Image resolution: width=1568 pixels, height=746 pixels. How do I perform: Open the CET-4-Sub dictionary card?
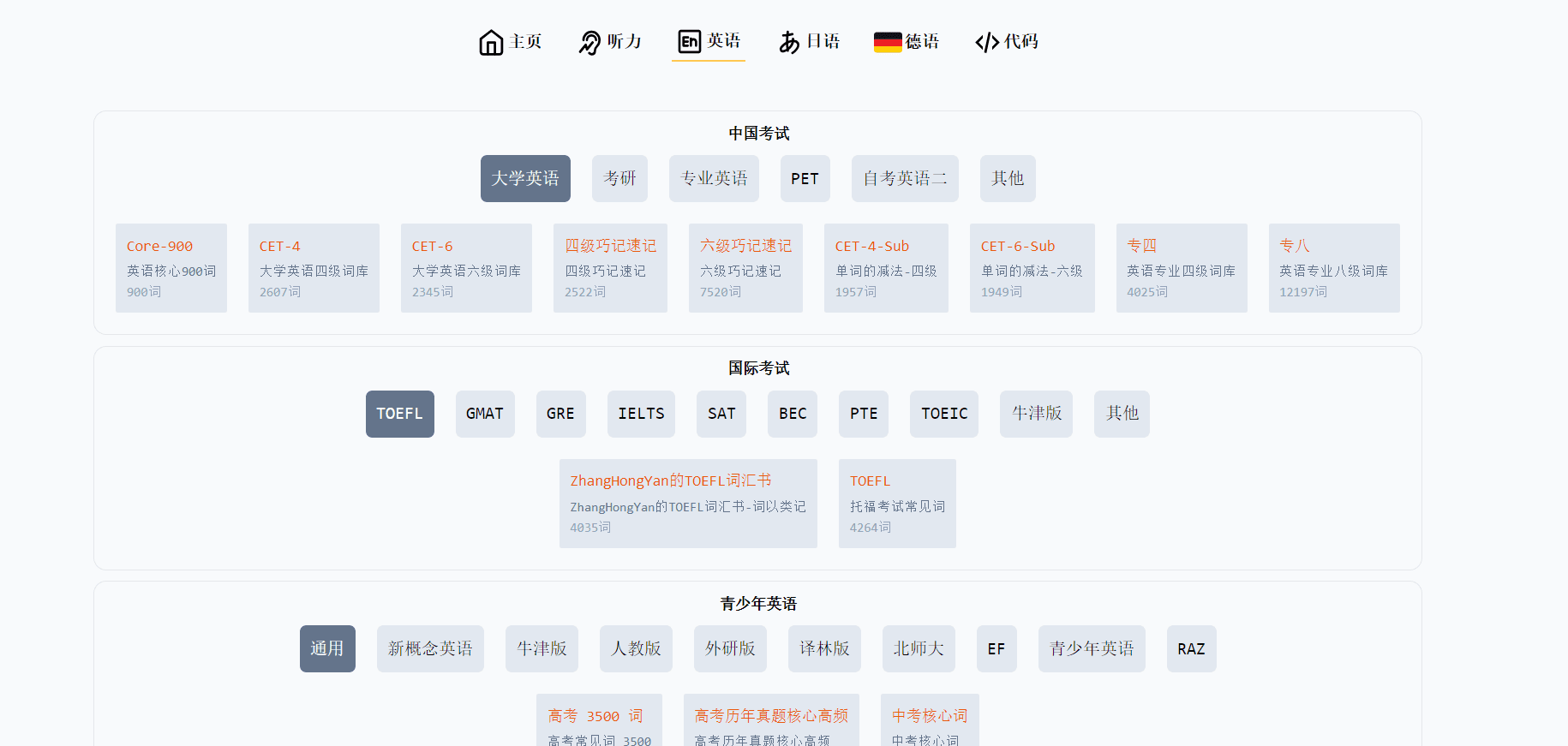[886, 268]
